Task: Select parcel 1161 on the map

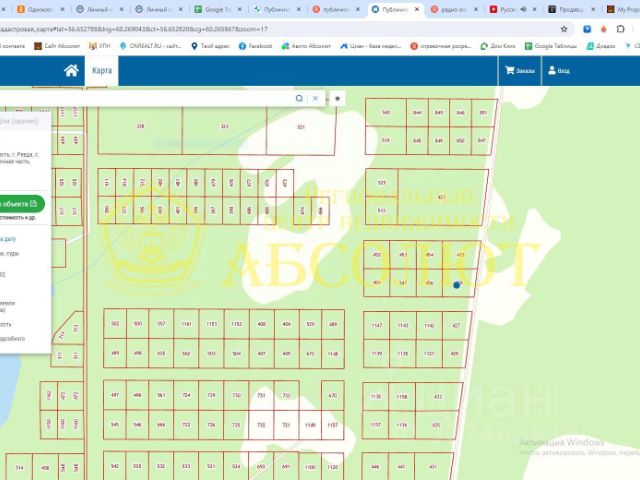Action: (187, 324)
